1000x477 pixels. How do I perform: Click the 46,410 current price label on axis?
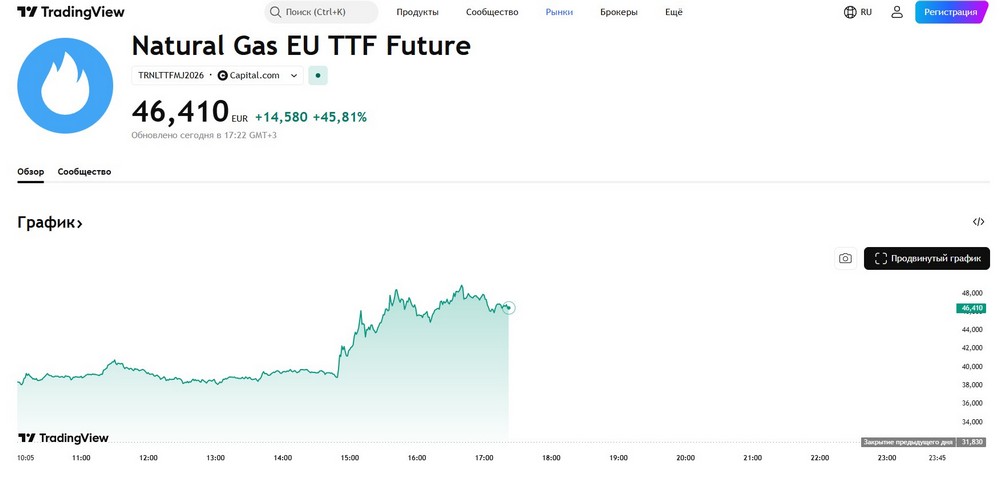point(972,308)
